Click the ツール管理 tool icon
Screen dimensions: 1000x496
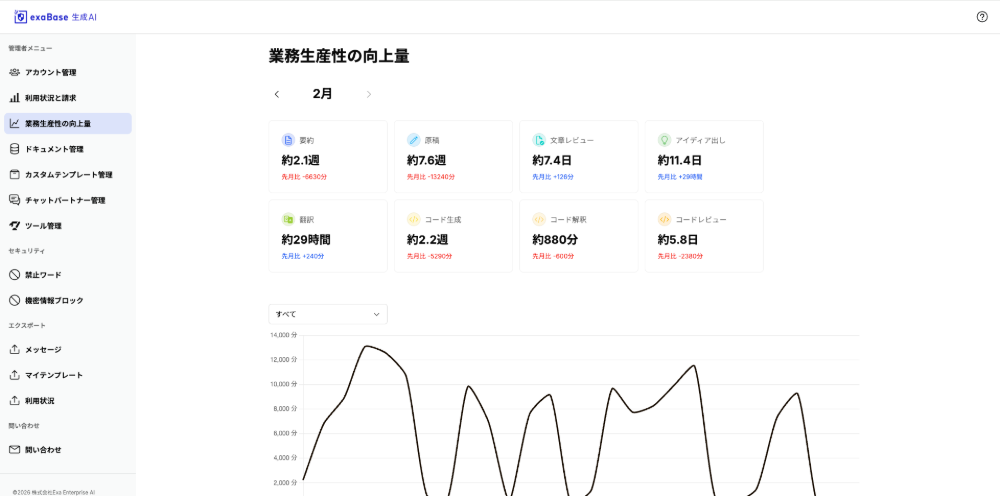click(x=15, y=226)
